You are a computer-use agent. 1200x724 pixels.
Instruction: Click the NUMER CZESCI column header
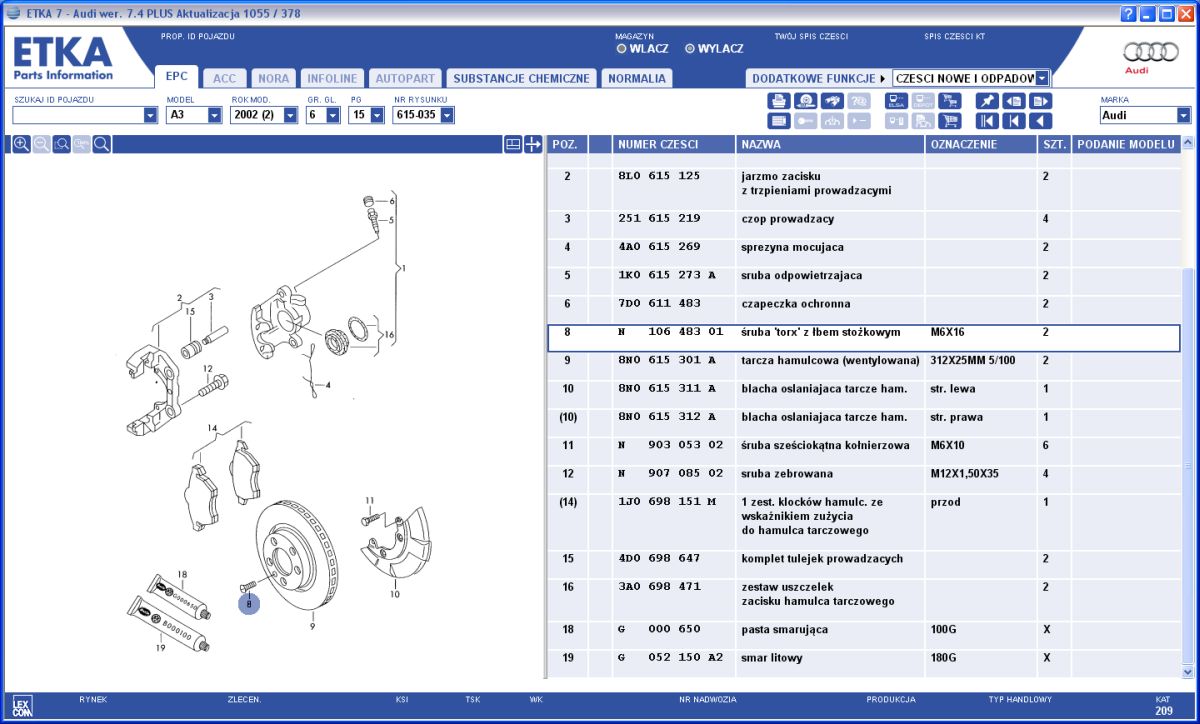tap(674, 144)
